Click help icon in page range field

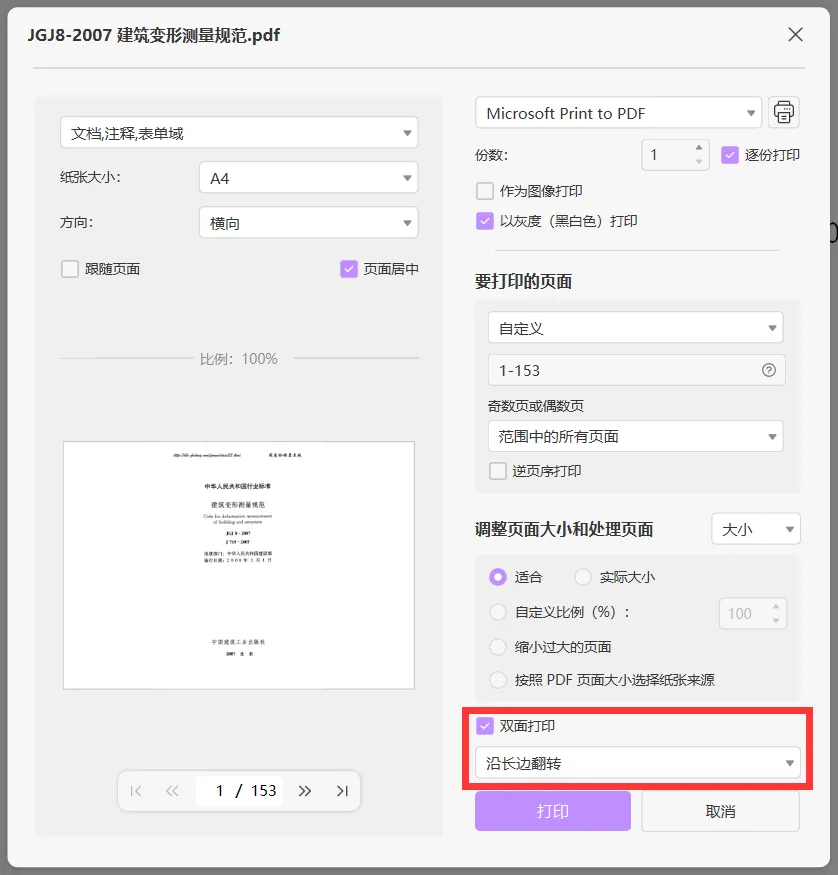[768, 370]
